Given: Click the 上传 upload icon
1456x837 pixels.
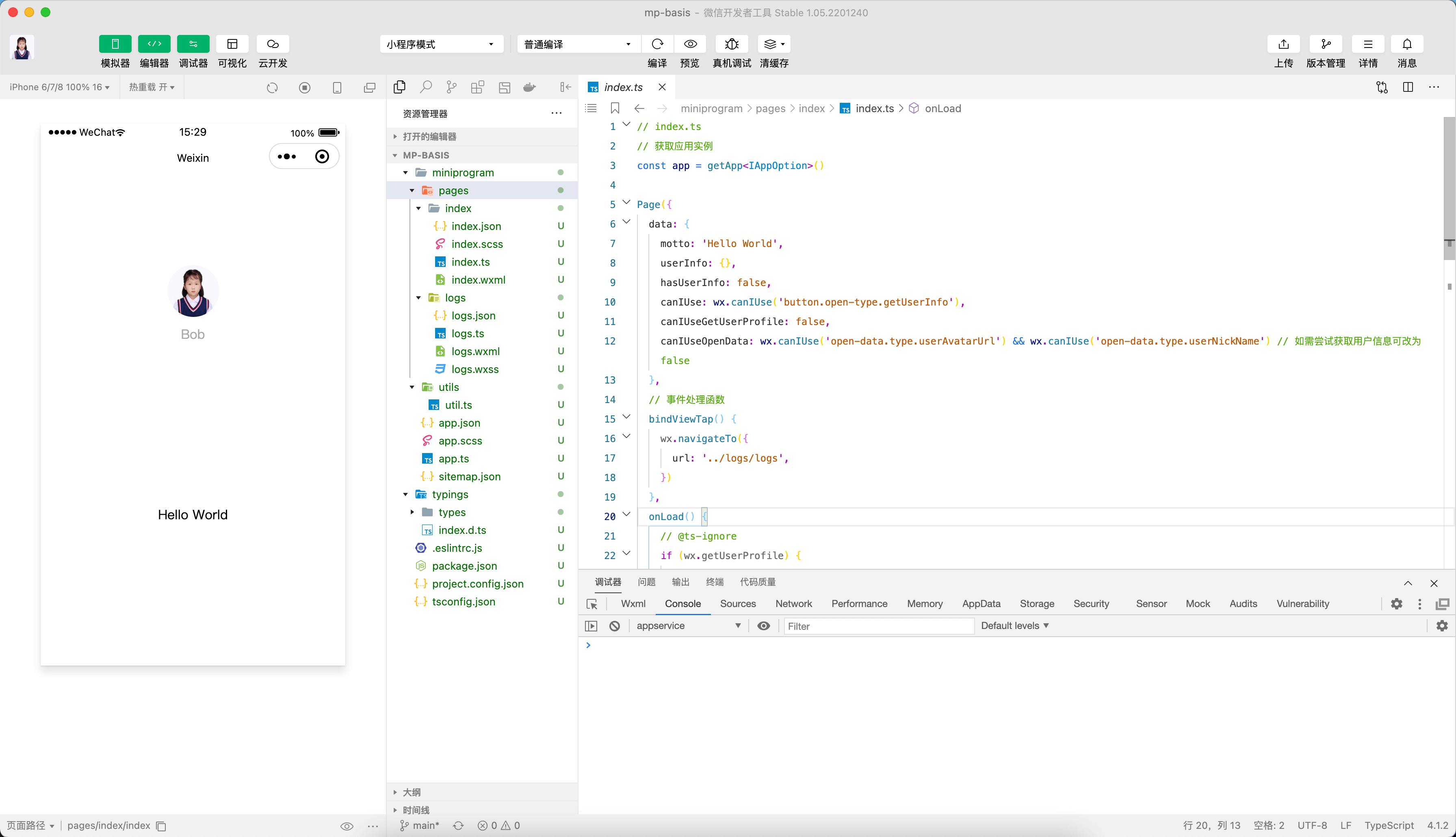Looking at the screenshot, I should point(1284,44).
